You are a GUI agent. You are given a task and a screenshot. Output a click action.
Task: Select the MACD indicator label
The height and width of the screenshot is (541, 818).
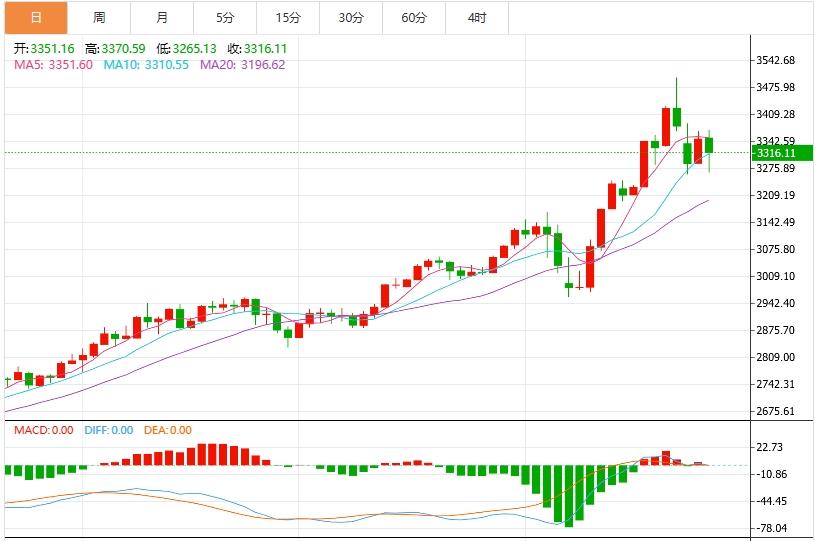pyautogui.click(x=42, y=430)
